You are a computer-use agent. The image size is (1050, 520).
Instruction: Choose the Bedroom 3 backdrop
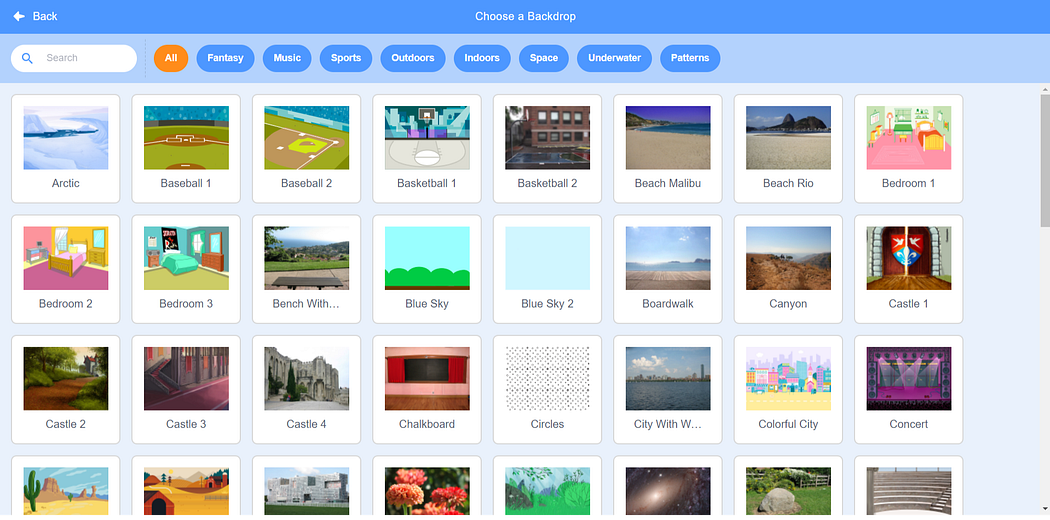(186, 269)
